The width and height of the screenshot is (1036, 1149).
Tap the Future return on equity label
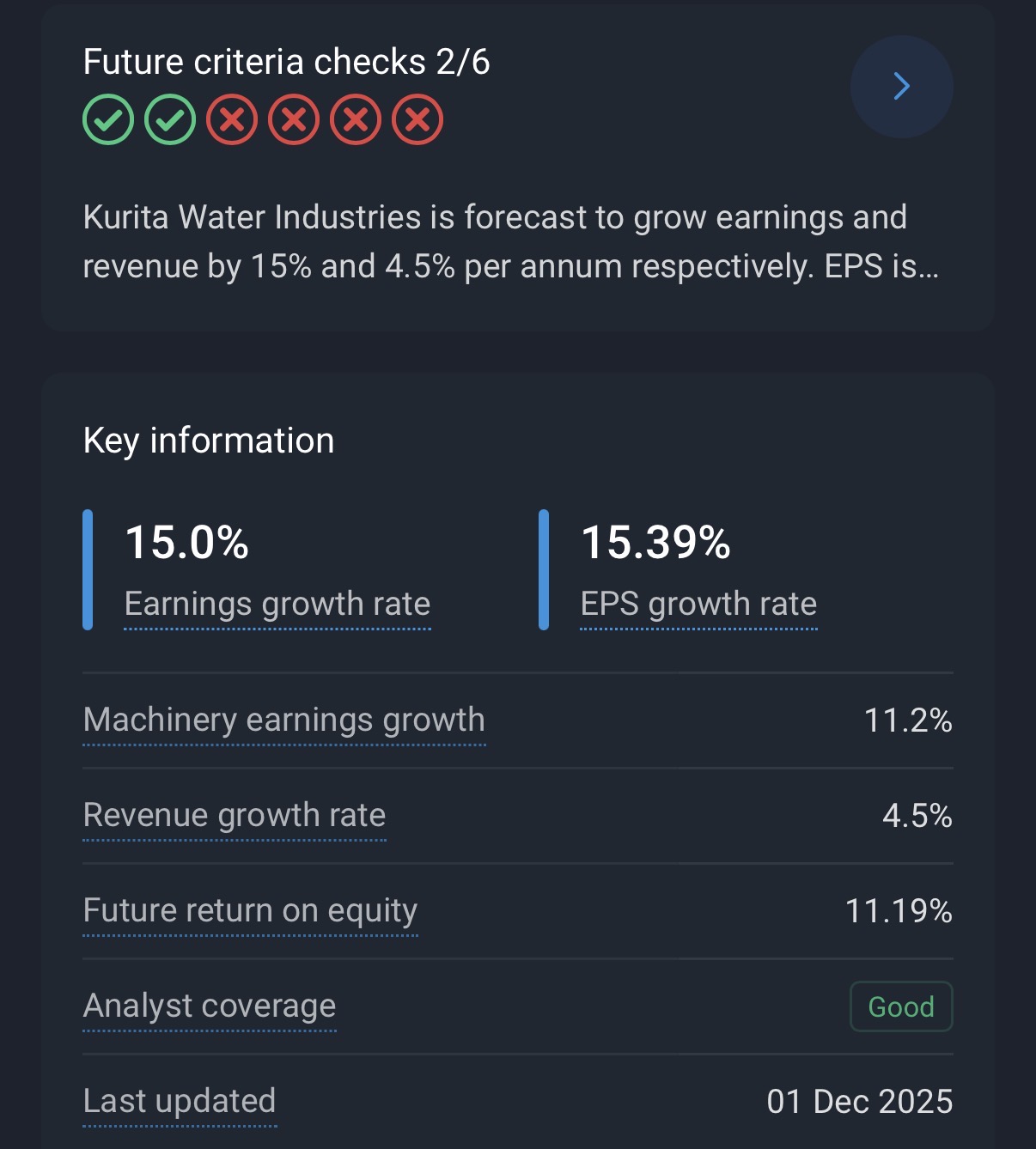250,910
